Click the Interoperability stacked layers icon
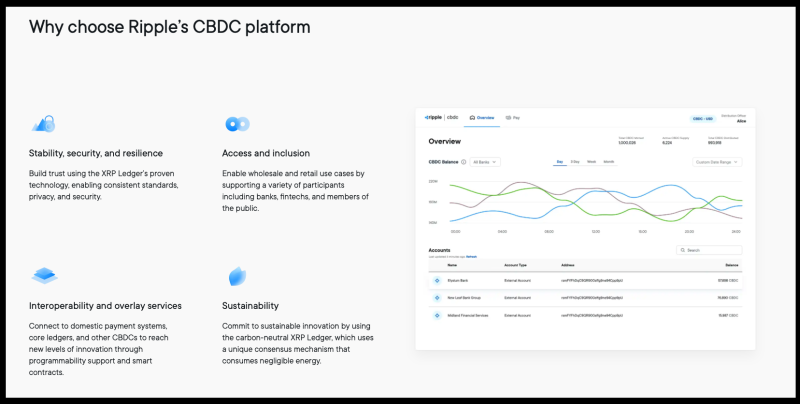800x404 pixels. pyautogui.click(x=44, y=276)
